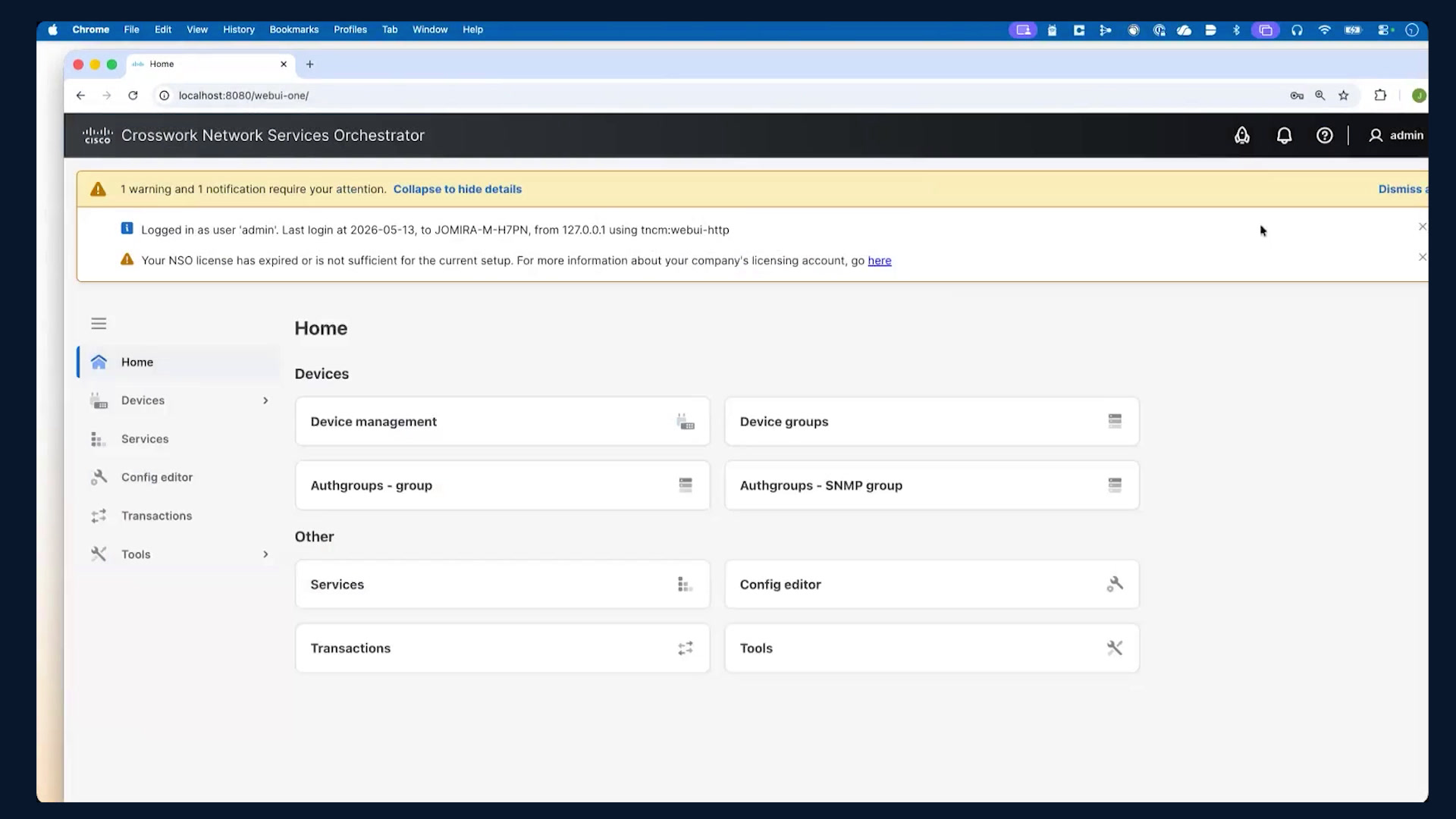
Task: Open the admin user menu
Action: (x=1396, y=135)
